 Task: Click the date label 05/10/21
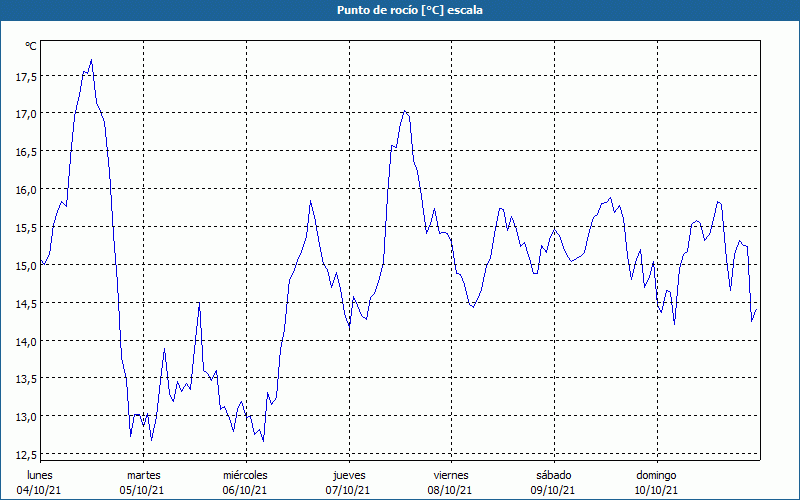click(x=142, y=490)
